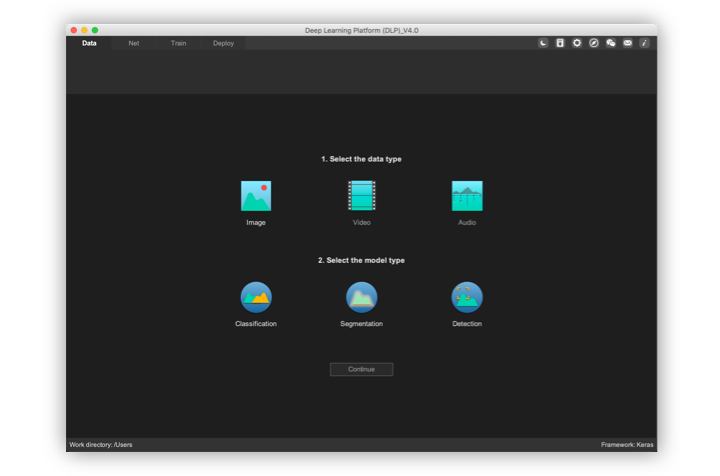Click the Work directory path in status bar
The width and height of the screenshot is (720, 476).
coord(101,444)
